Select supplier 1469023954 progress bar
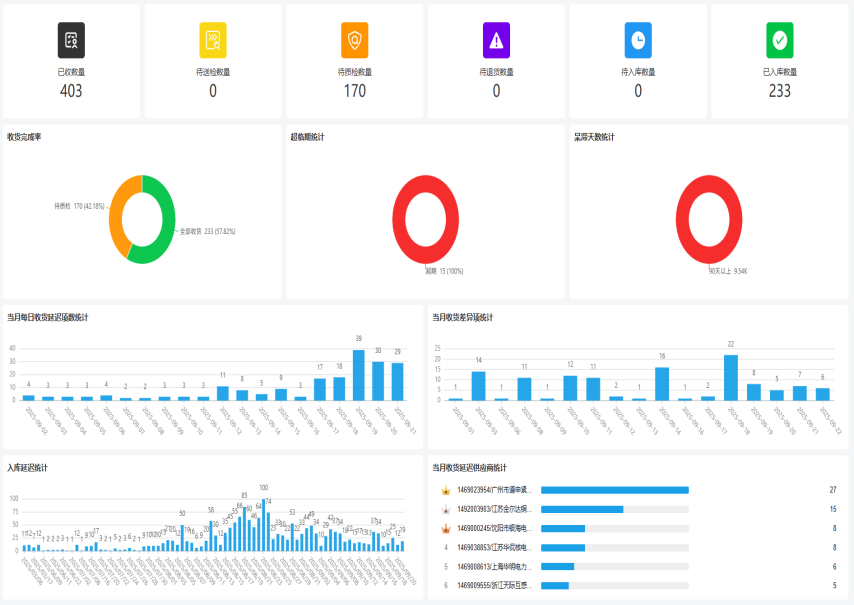854x605 pixels. 614,490
